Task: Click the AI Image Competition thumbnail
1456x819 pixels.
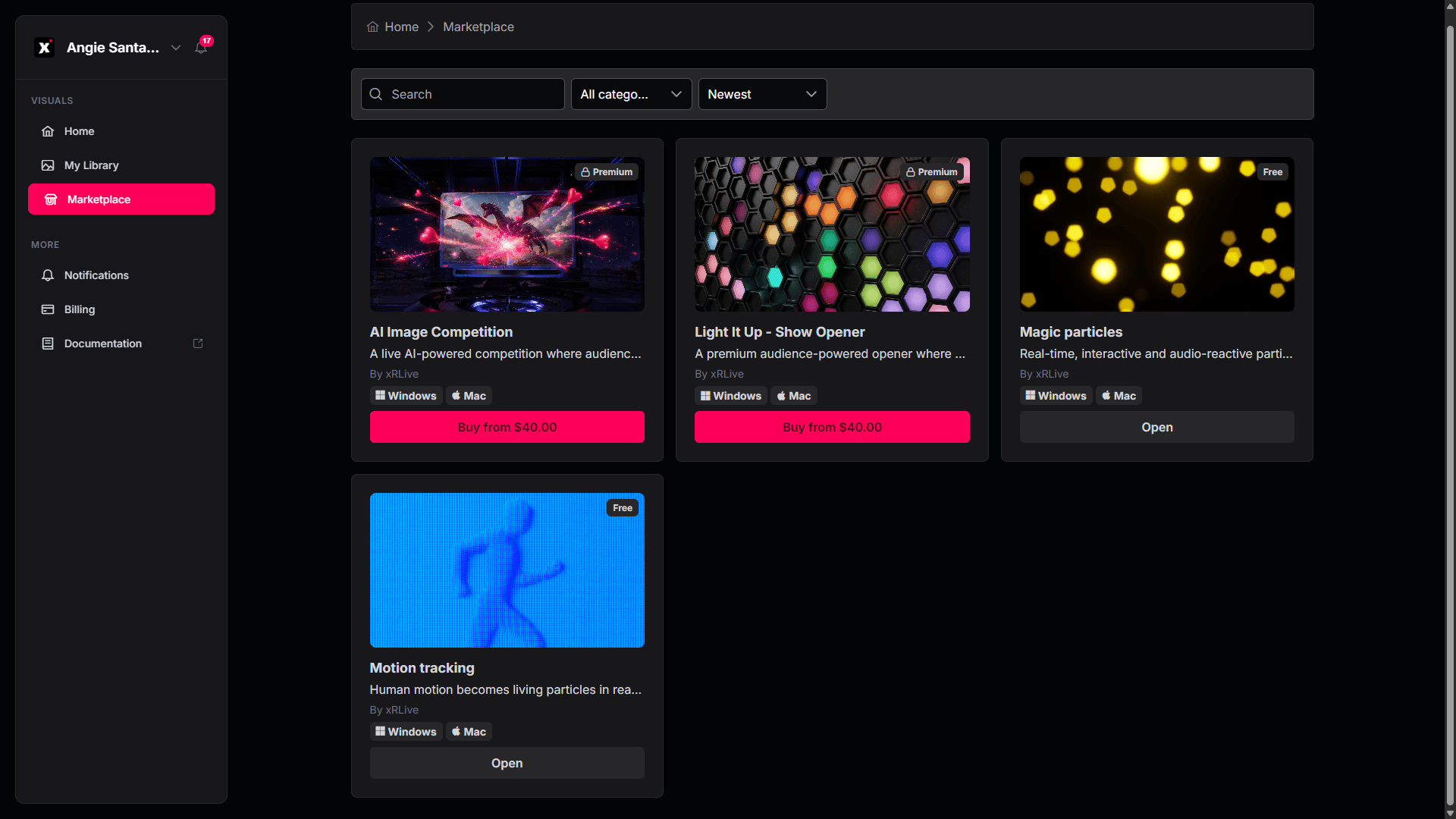Action: click(507, 234)
